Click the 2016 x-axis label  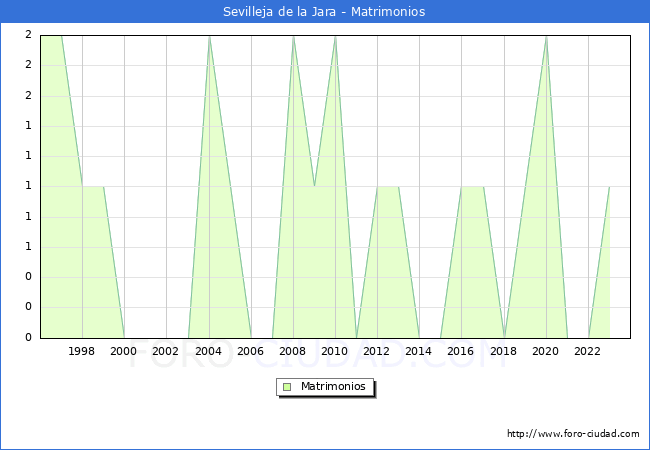pyautogui.click(x=461, y=351)
